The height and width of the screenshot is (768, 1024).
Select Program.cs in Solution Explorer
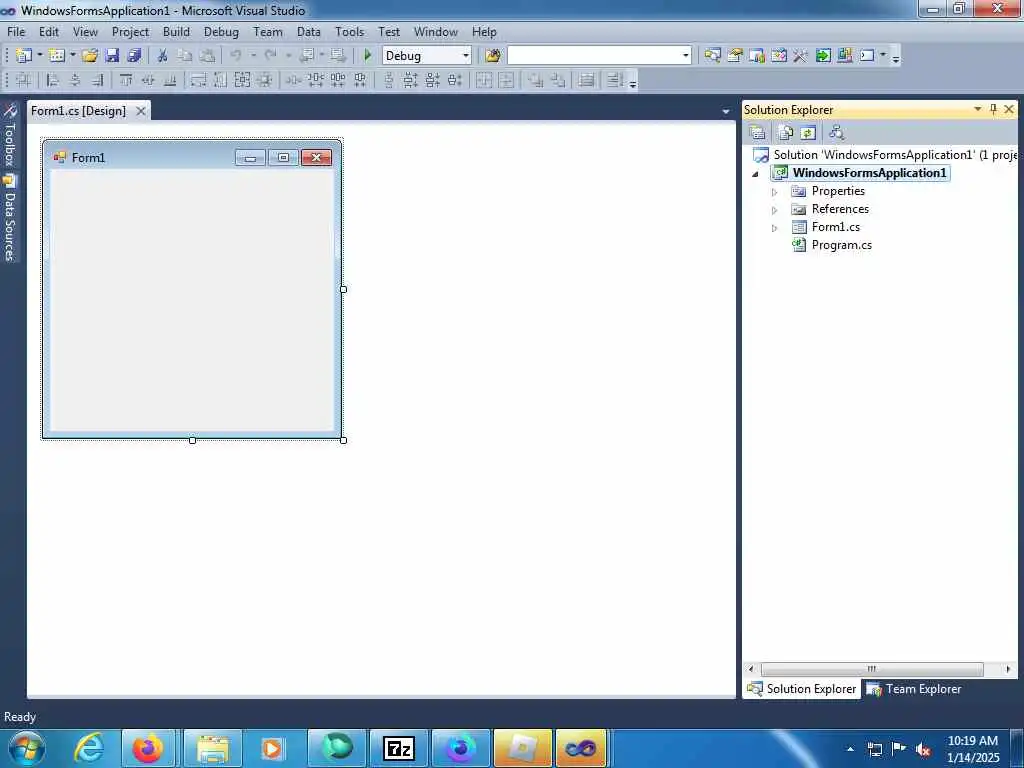[x=841, y=245]
